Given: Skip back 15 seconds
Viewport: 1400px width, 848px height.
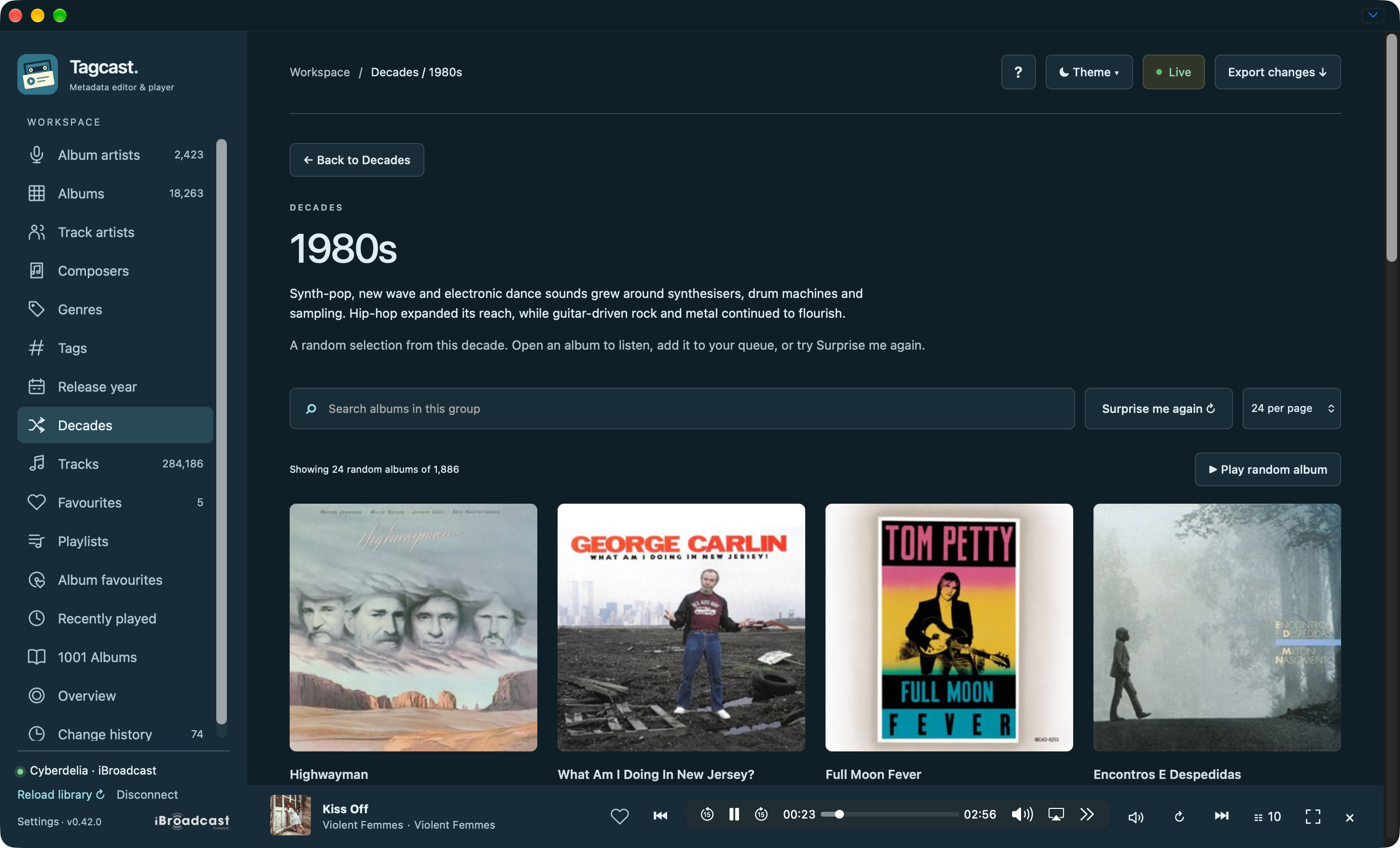Looking at the screenshot, I should point(707,815).
